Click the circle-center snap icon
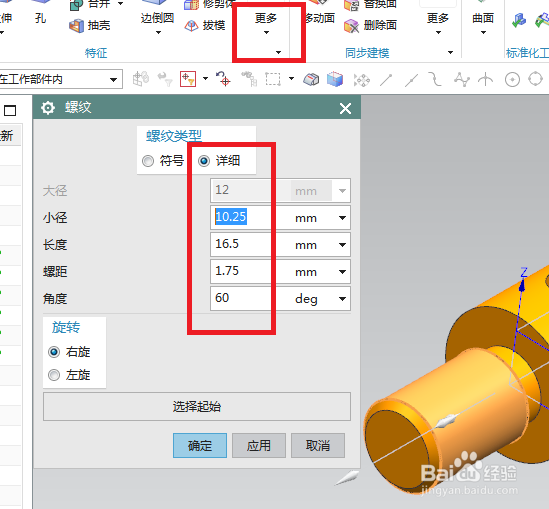The image size is (549, 509). click(x=512, y=79)
